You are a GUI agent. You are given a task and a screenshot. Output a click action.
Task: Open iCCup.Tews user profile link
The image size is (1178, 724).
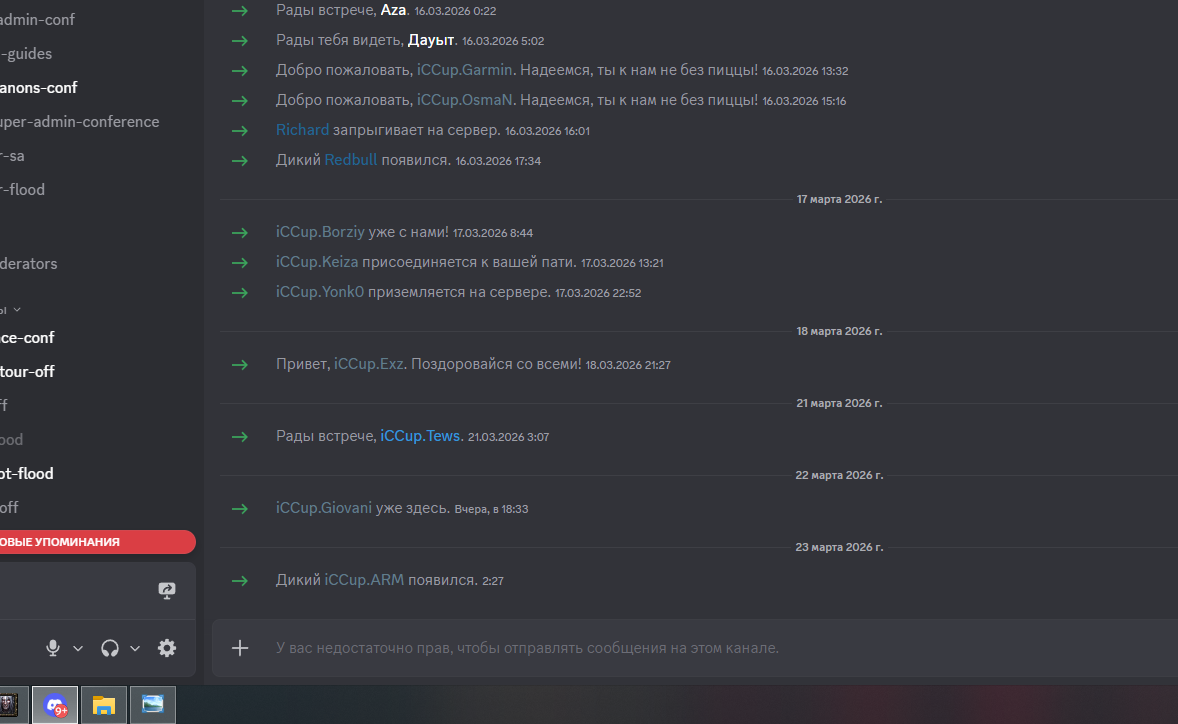point(421,437)
